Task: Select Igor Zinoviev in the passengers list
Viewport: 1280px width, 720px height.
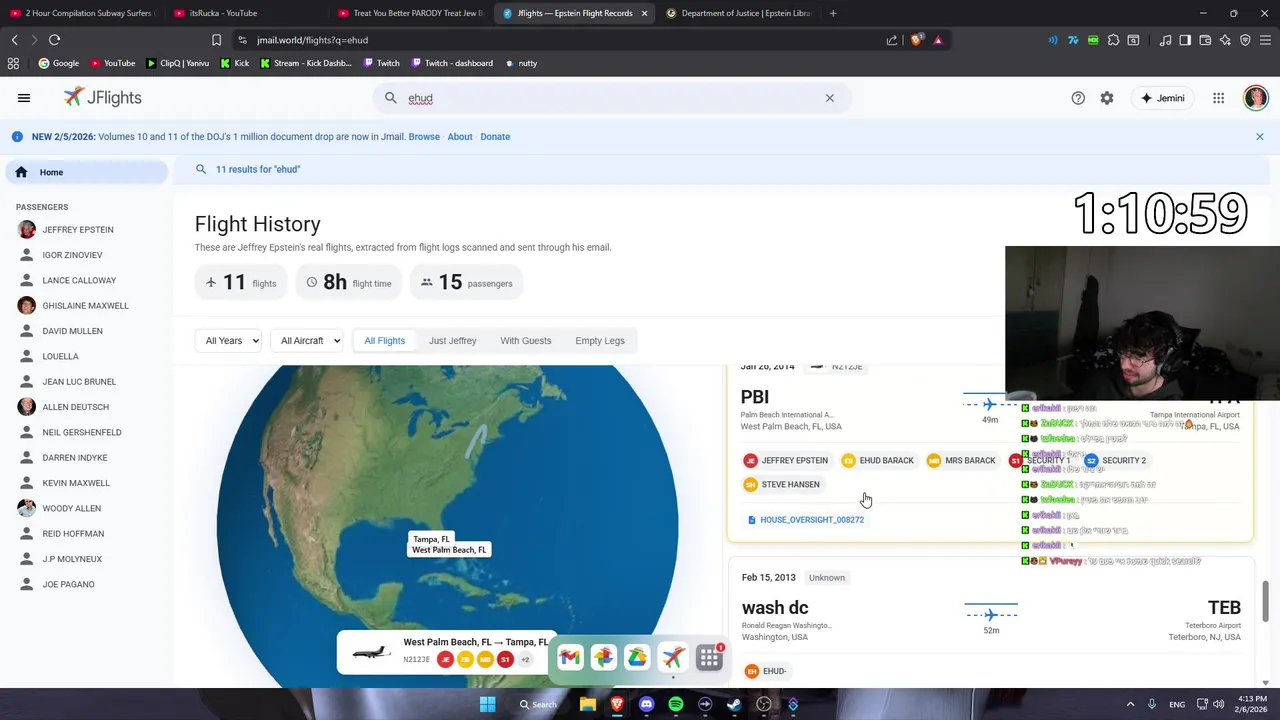Action: [72, 255]
